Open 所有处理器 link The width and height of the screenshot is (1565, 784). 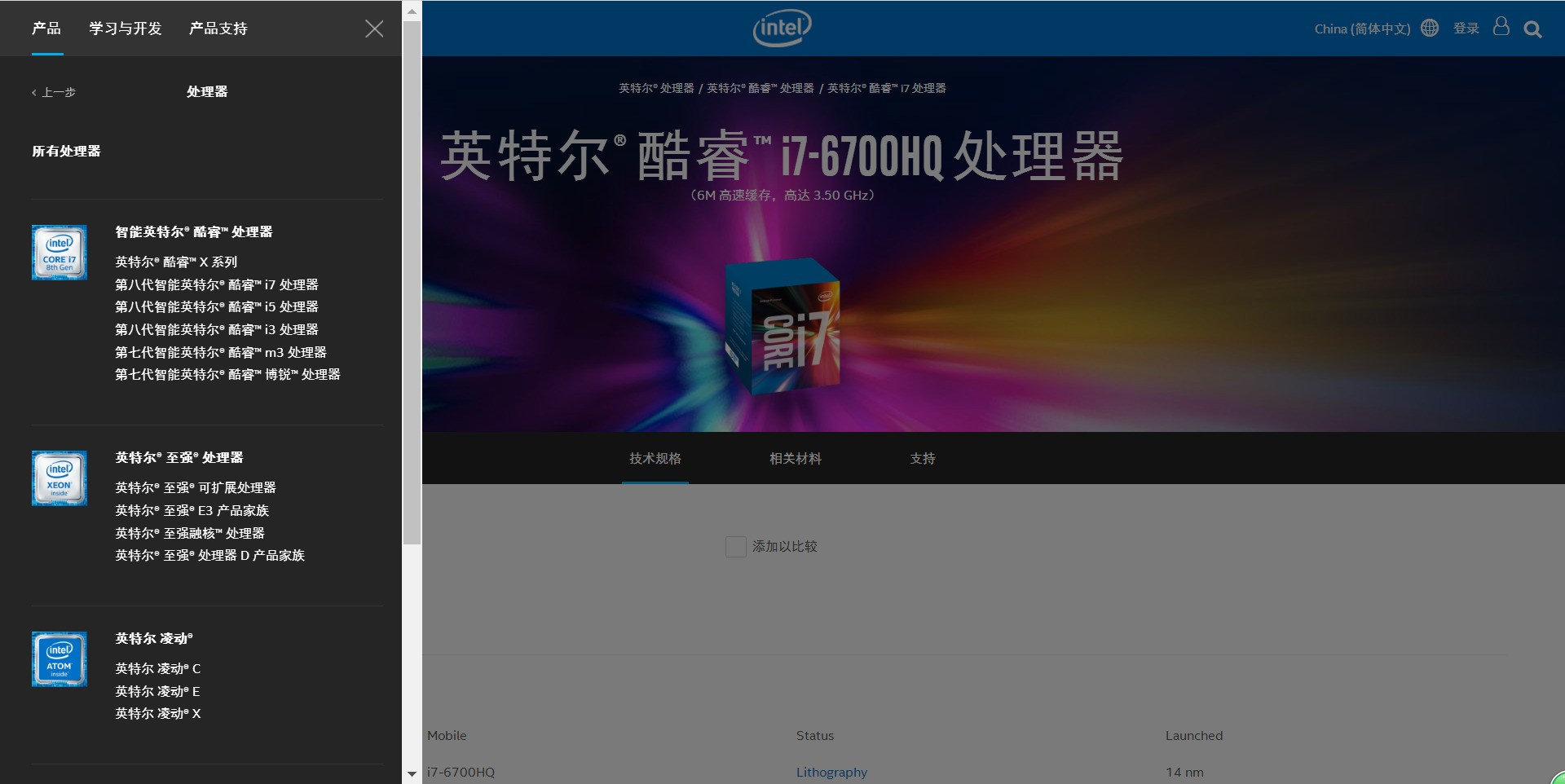click(x=66, y=152)
